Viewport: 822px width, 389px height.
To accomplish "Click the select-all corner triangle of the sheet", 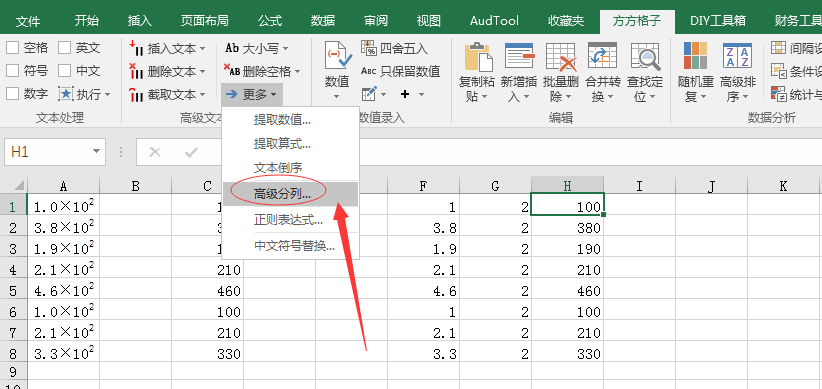I will tap(18, 186).
